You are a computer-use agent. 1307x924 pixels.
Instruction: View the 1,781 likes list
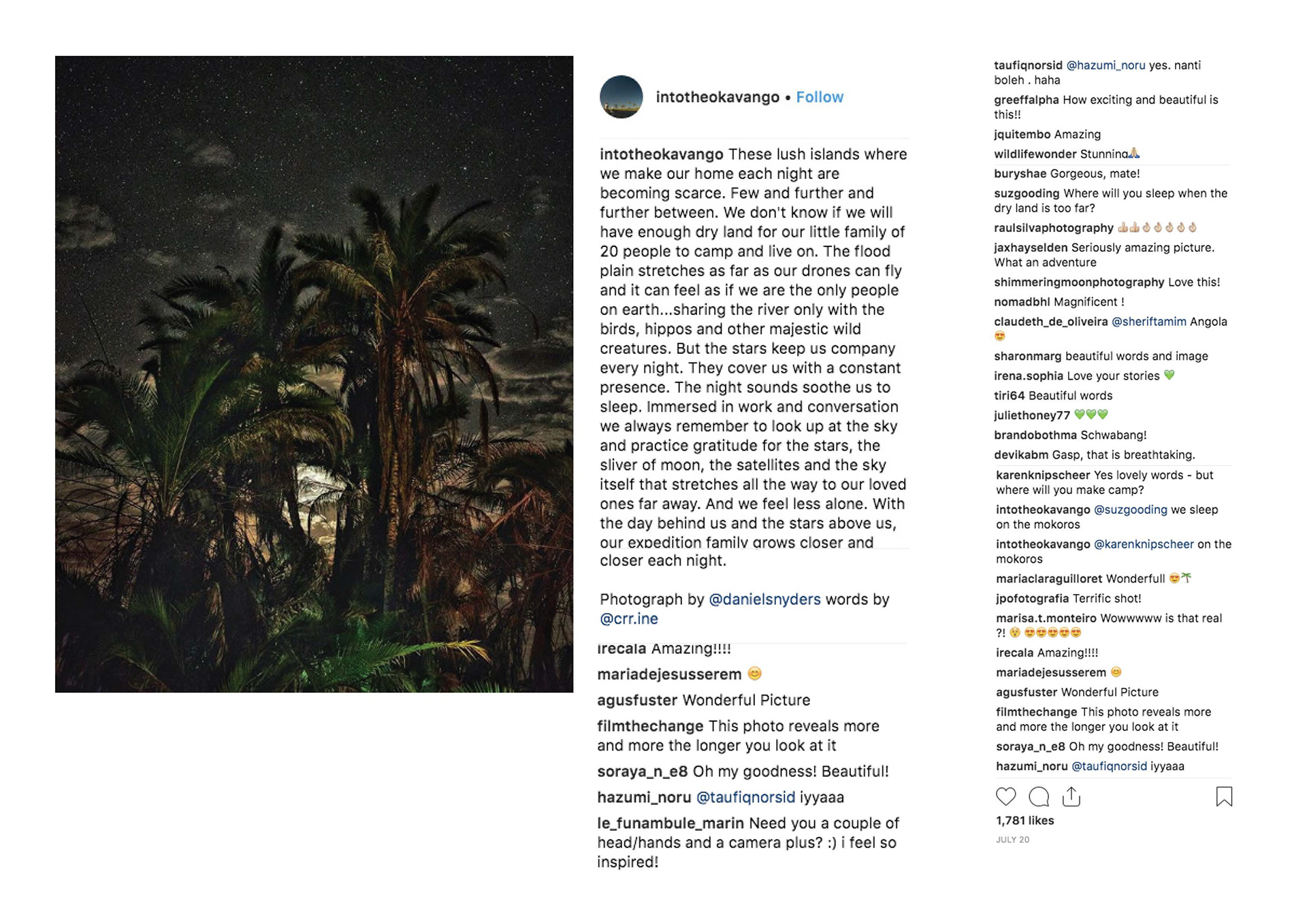click(x=1024, y=821)
